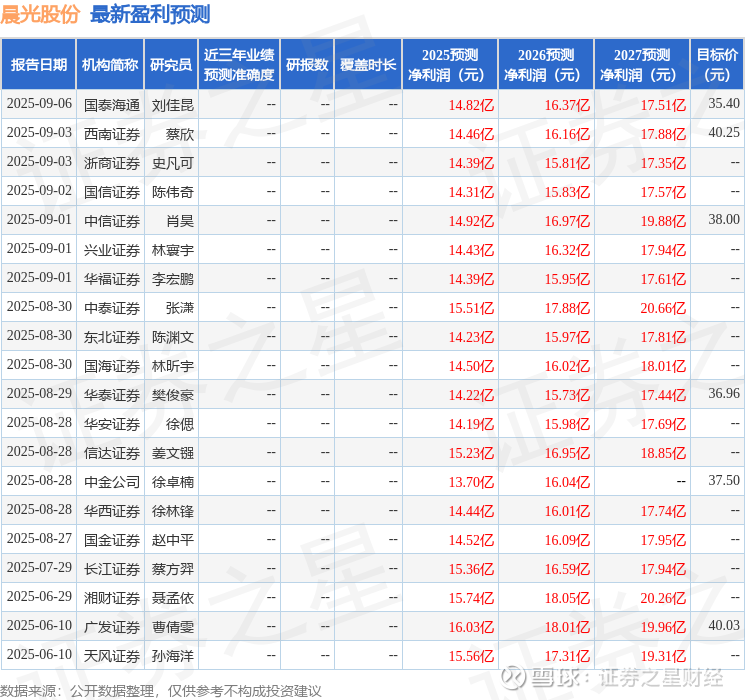Click the 近三年业绩预测准确度 column header

[x=239, y=64]
